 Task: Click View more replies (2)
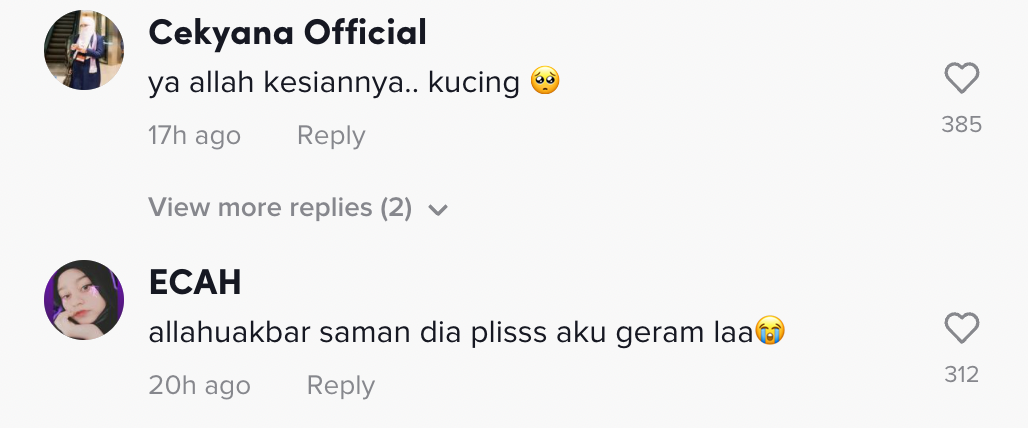[x=280, y=208]
